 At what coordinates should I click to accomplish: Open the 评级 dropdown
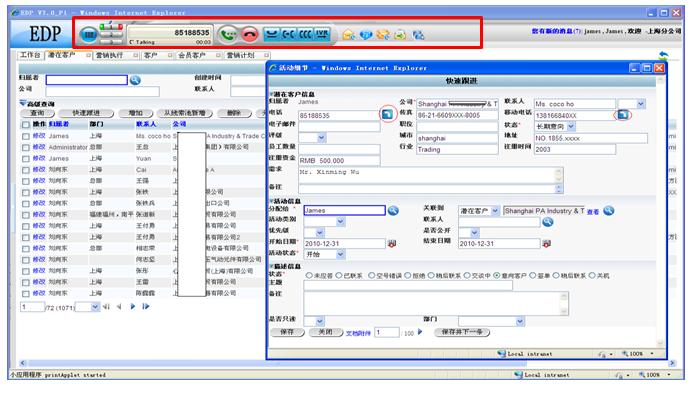pyautogui.click(x=322, y=138)
